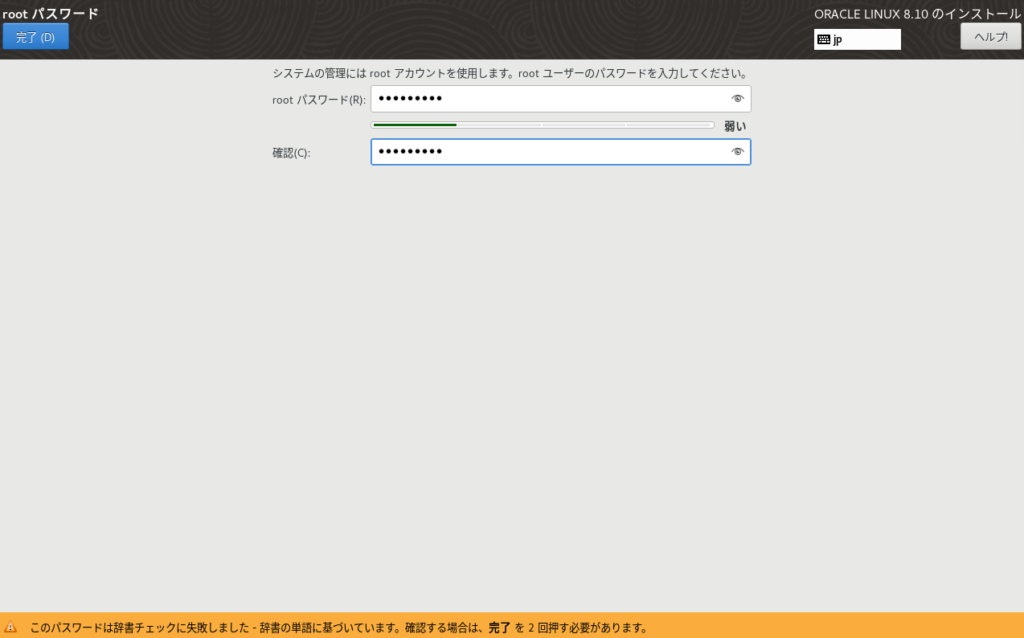Reveal the confirmation password via eye icon
Image resolution: width=1024 pixels, height=638 pixels.
737,152
